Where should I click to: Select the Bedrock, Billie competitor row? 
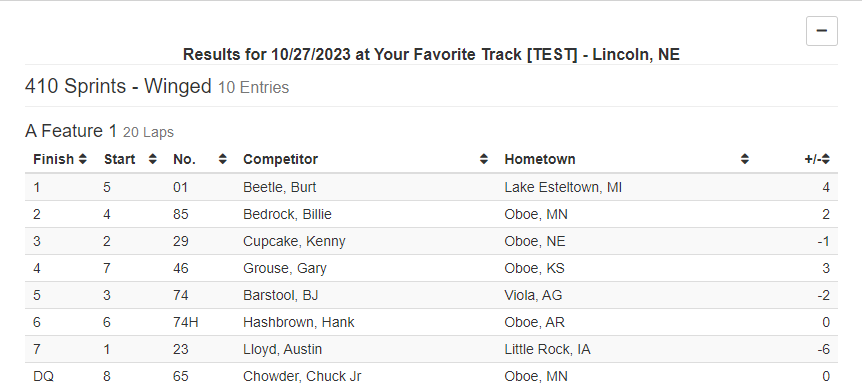pos(431,214)
